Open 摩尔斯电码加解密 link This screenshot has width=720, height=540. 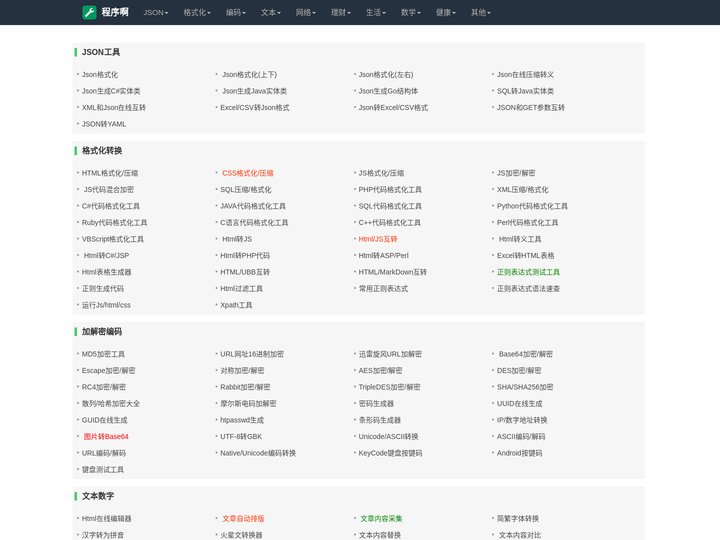(x=248, y=404)
